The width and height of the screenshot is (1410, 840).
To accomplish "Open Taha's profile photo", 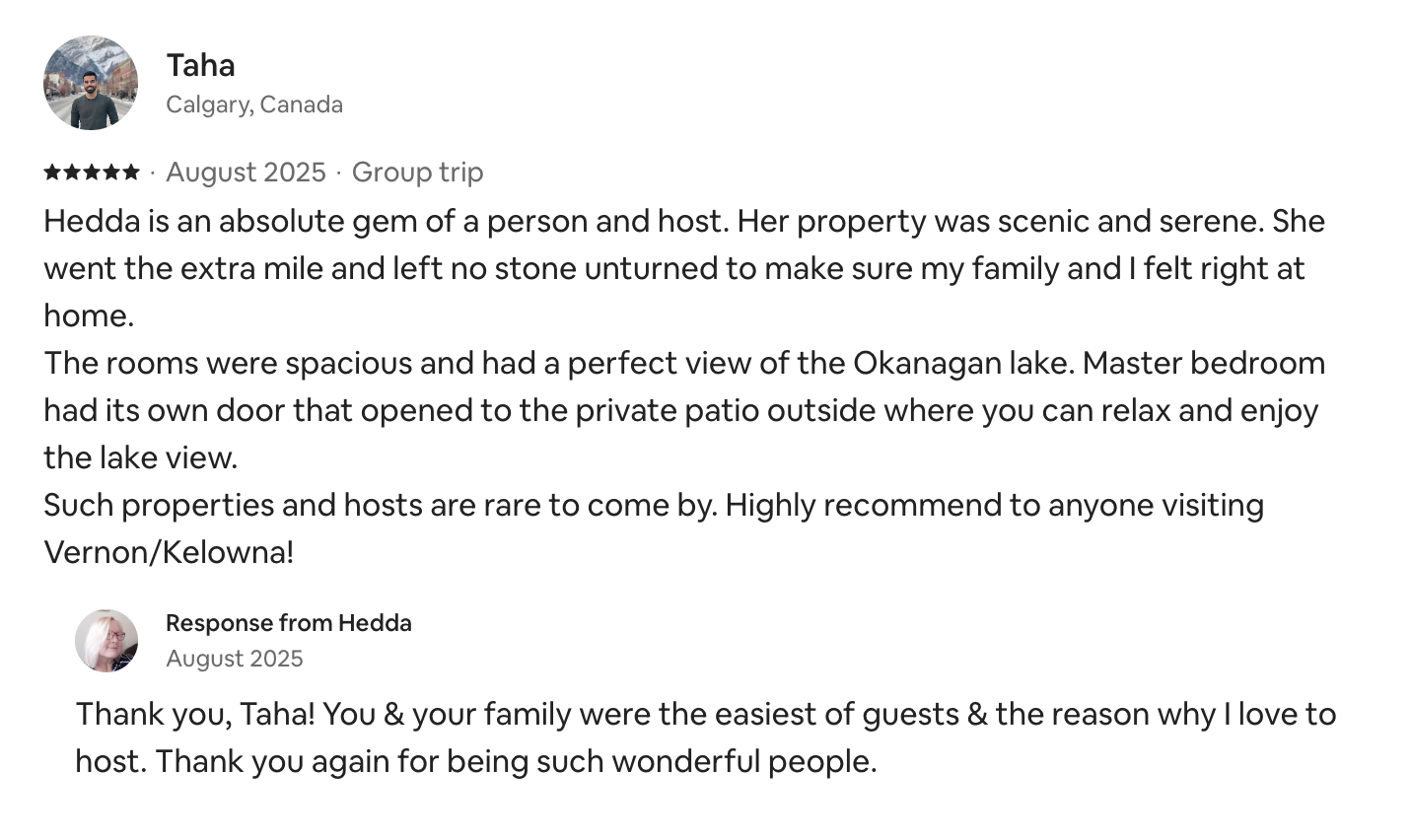I will click(x=91, y=83).
